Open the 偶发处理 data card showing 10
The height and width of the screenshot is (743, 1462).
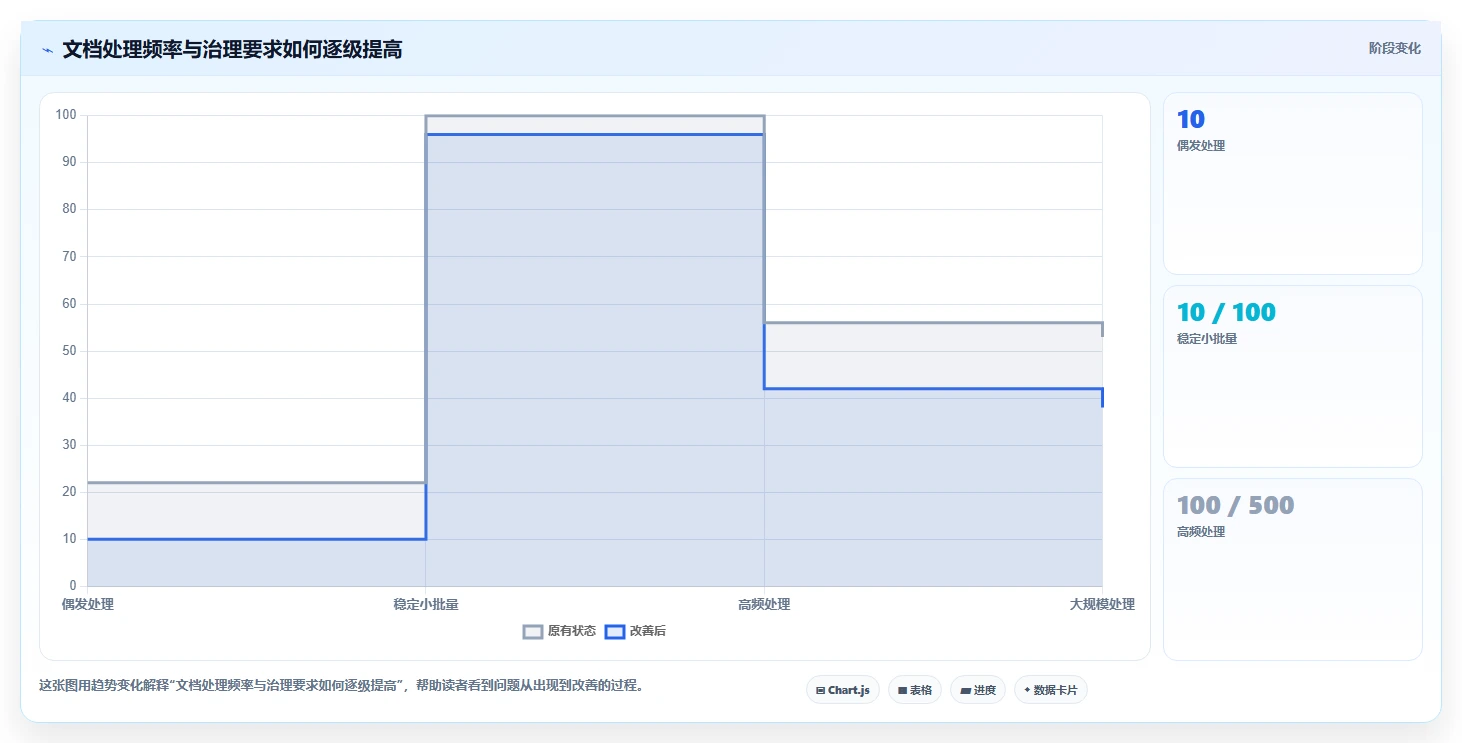1293,183
